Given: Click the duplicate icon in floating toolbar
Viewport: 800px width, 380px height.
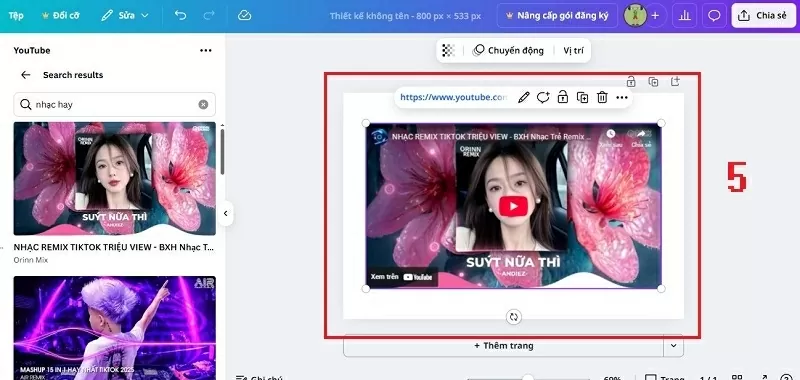Looking at the screenshot, I should click(x=582, y=97).
